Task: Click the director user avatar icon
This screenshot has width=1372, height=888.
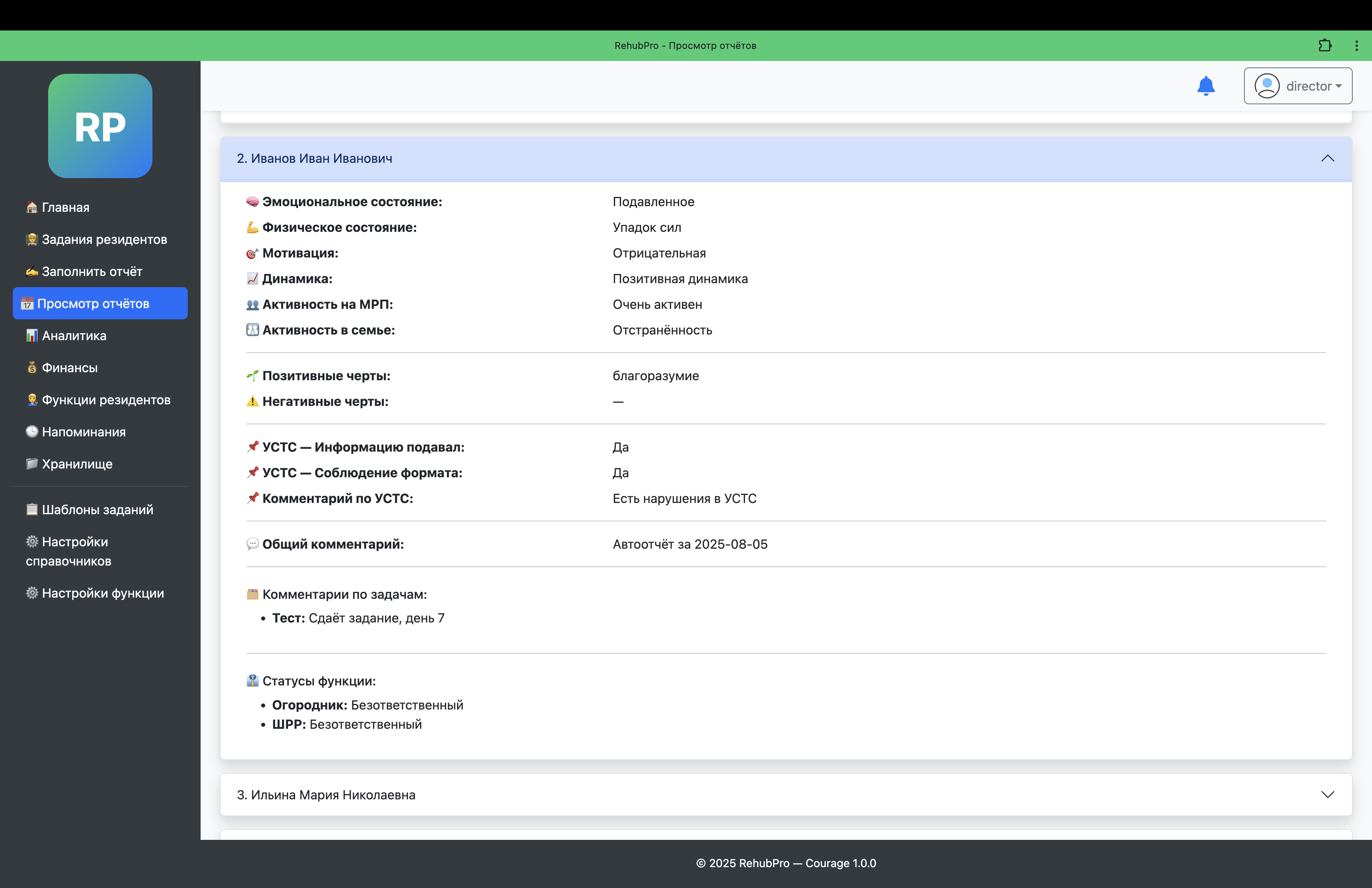Action: (x=1266, y=86)
